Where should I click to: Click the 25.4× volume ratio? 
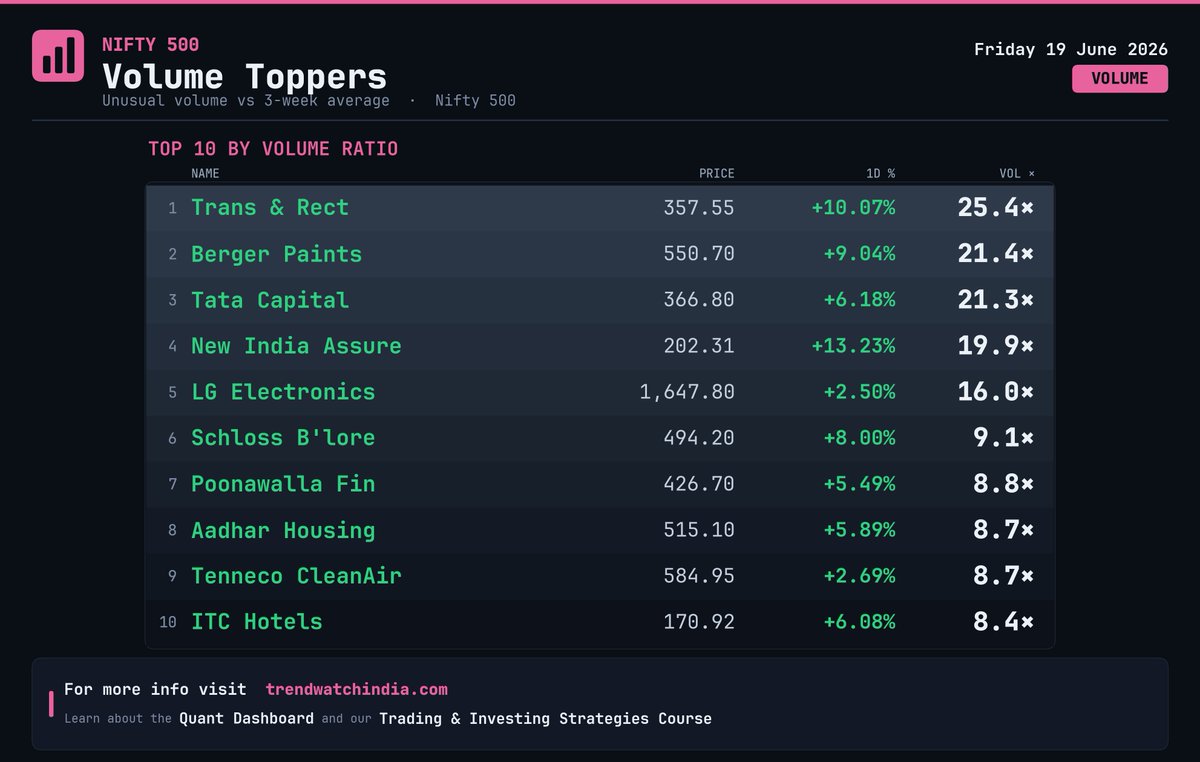[x=995, y=208]
